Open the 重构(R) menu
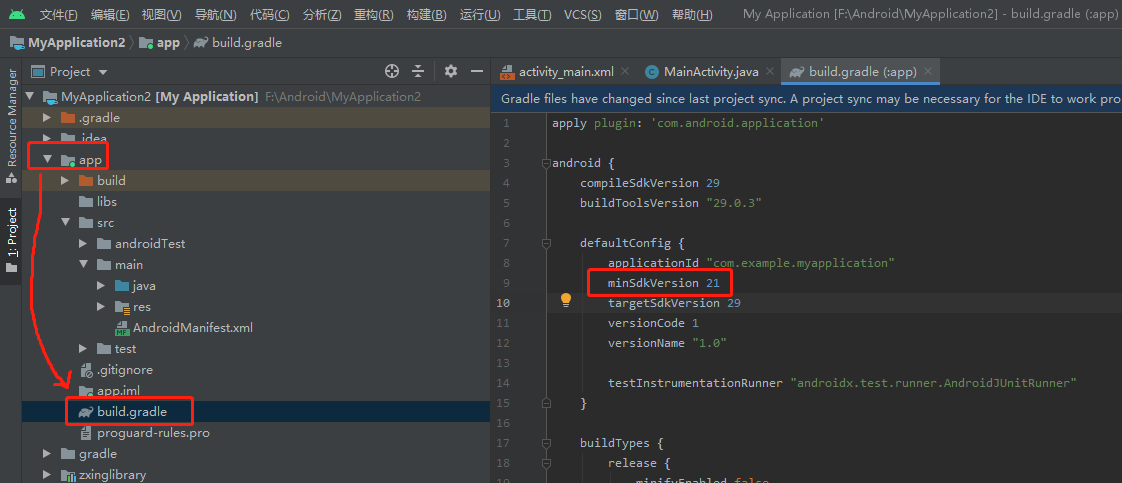 point(374,15)
